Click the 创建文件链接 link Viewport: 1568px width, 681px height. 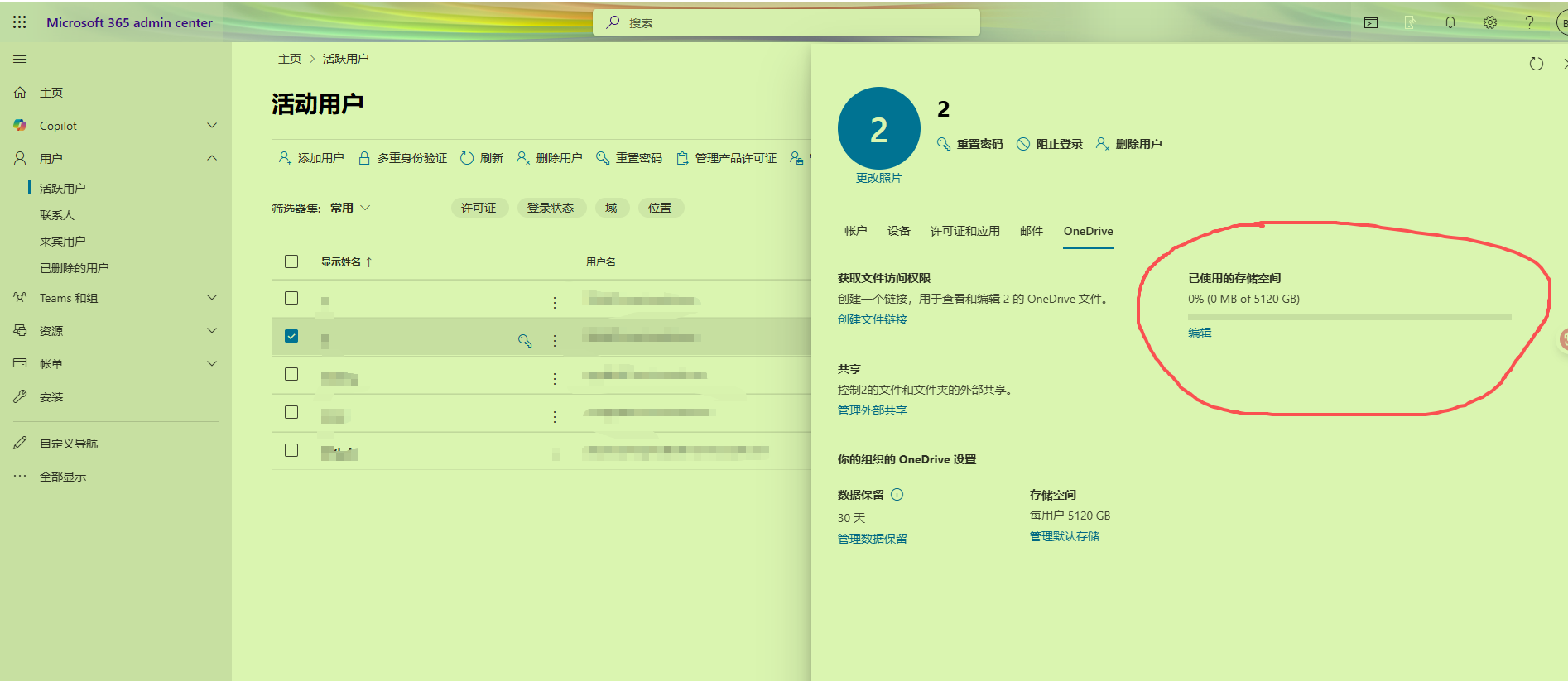pos(873,319)
